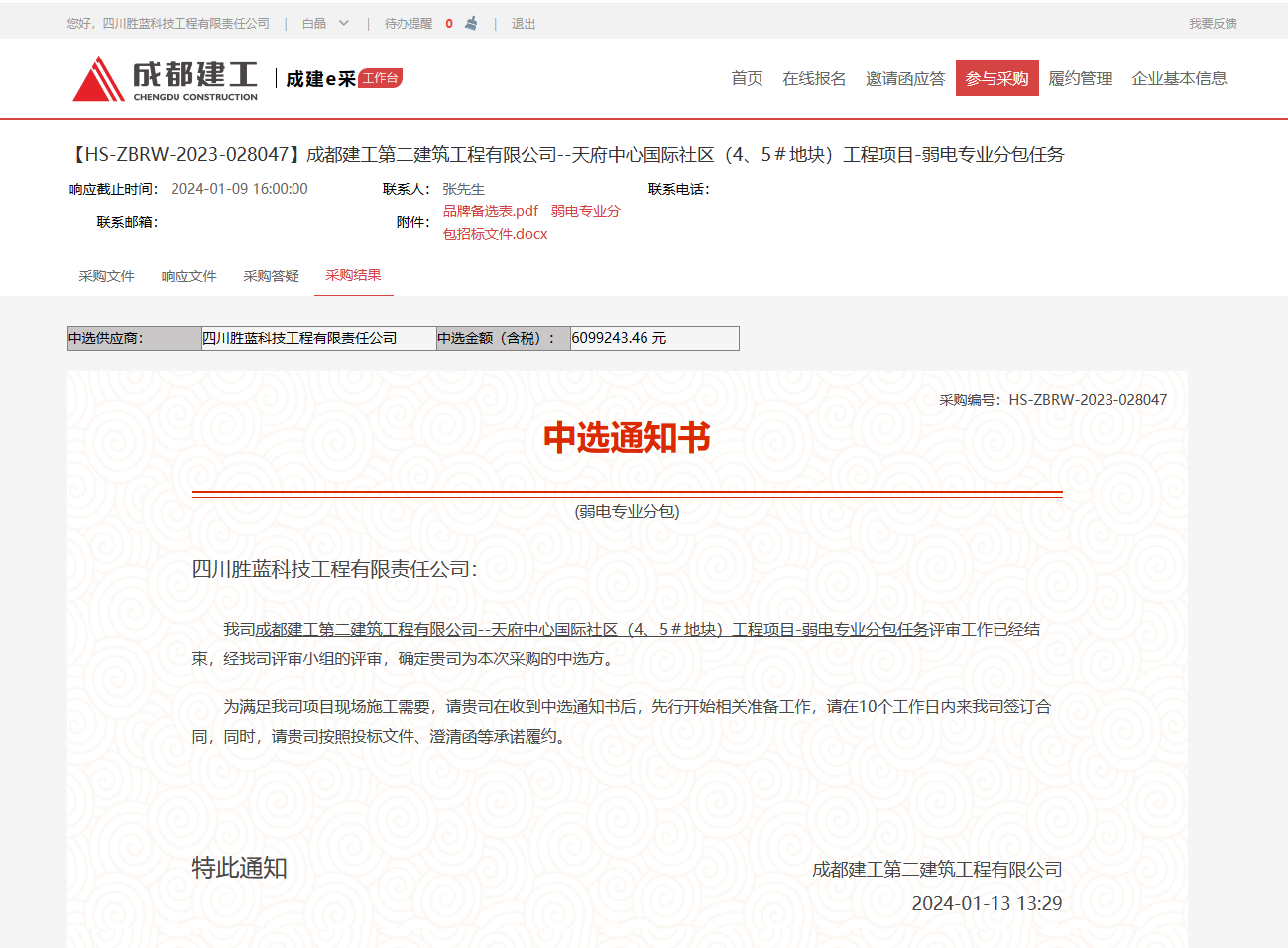Click the 响应截止时间 label
The height and width of the screenshot is (948, 1288).
click(114, 189)
